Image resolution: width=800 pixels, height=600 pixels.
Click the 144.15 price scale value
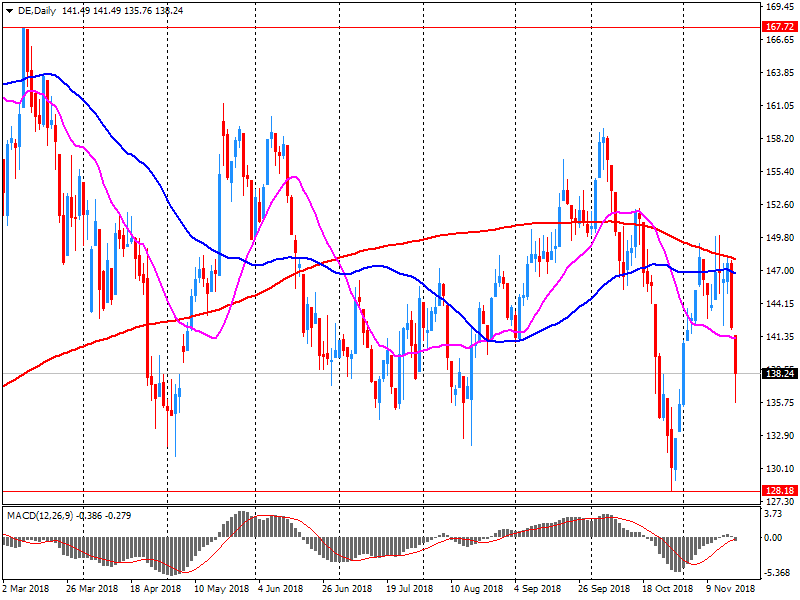(780, 304)
